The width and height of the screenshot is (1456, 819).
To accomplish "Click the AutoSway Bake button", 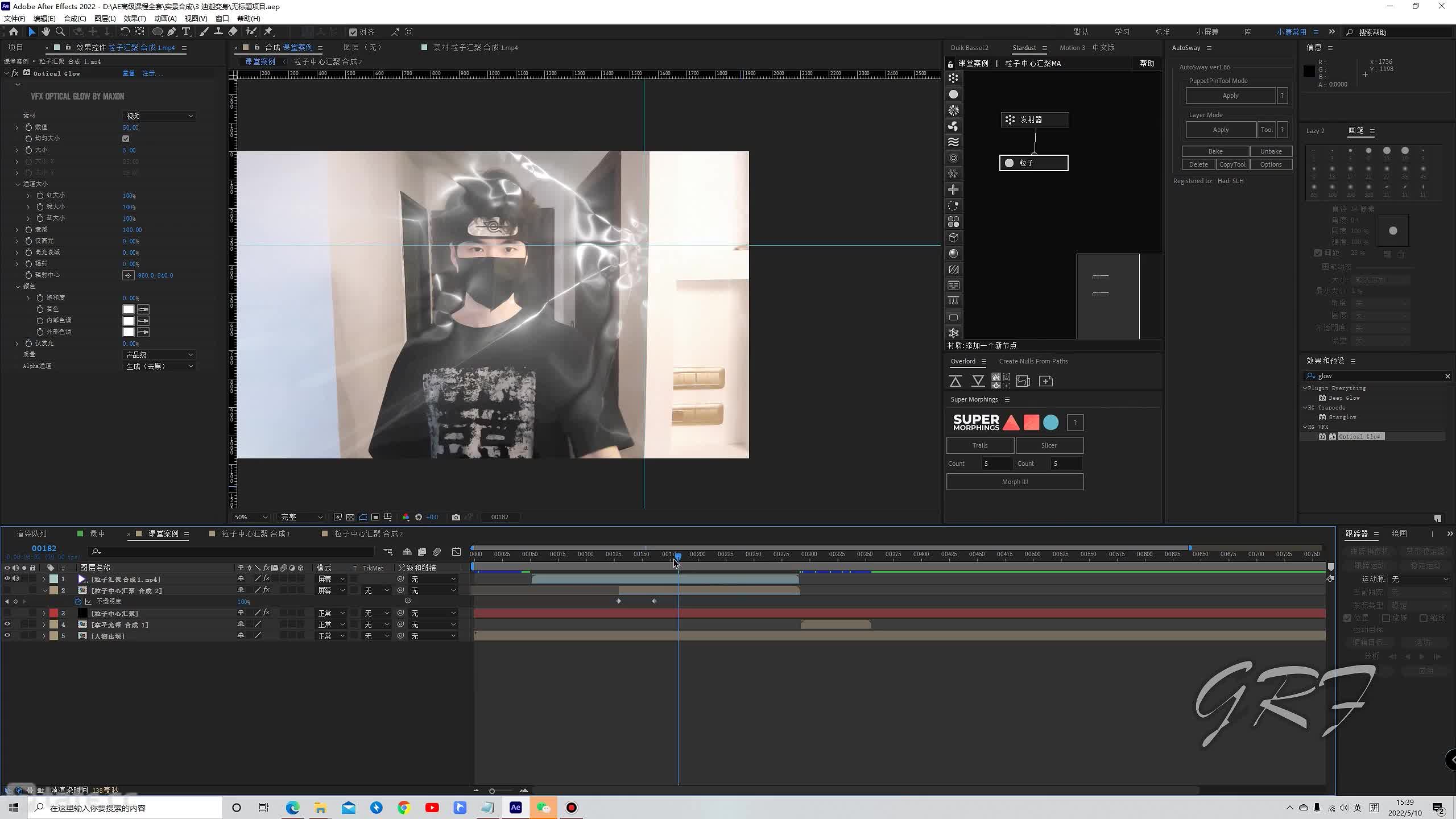I will click(1215, 151).
